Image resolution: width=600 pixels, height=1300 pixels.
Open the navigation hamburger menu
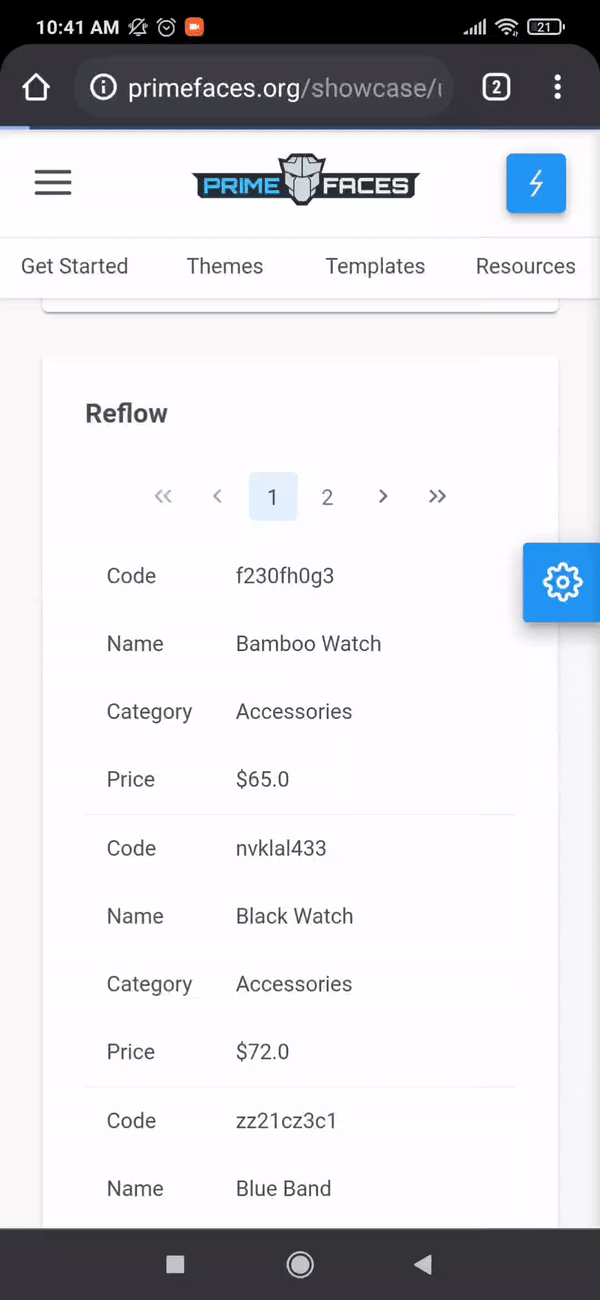pyautogui.click(x=52, y=183)
